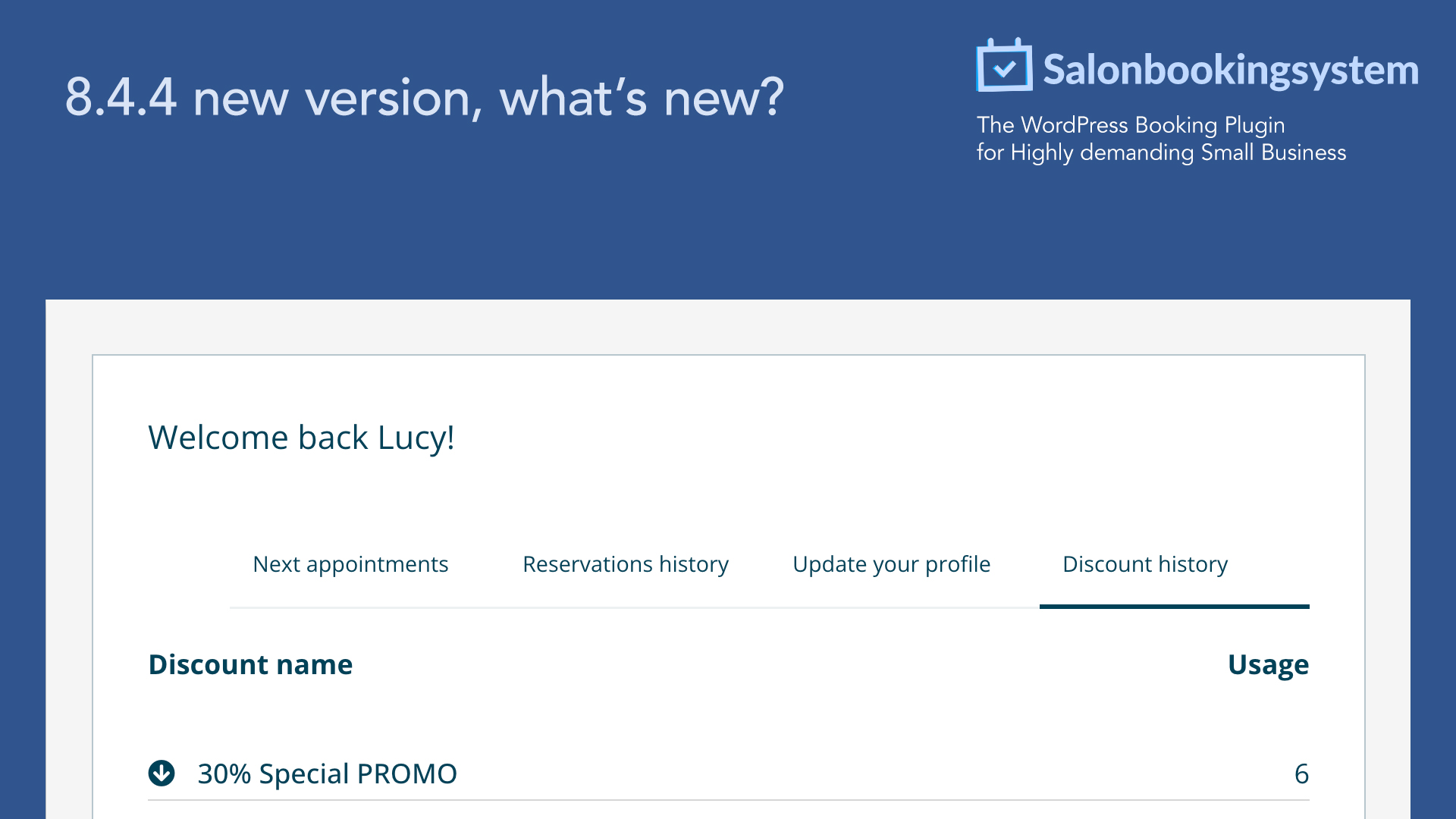Open the Reservations history tab

[625, 564]
